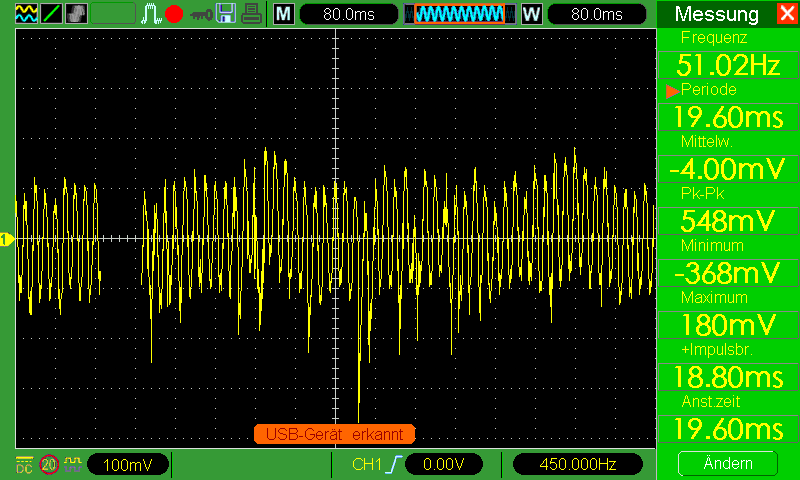Viewport: 800px width, 480px height.
Task: Select the 19.60ms Anst.zeit reading
Action: [728, 428]
